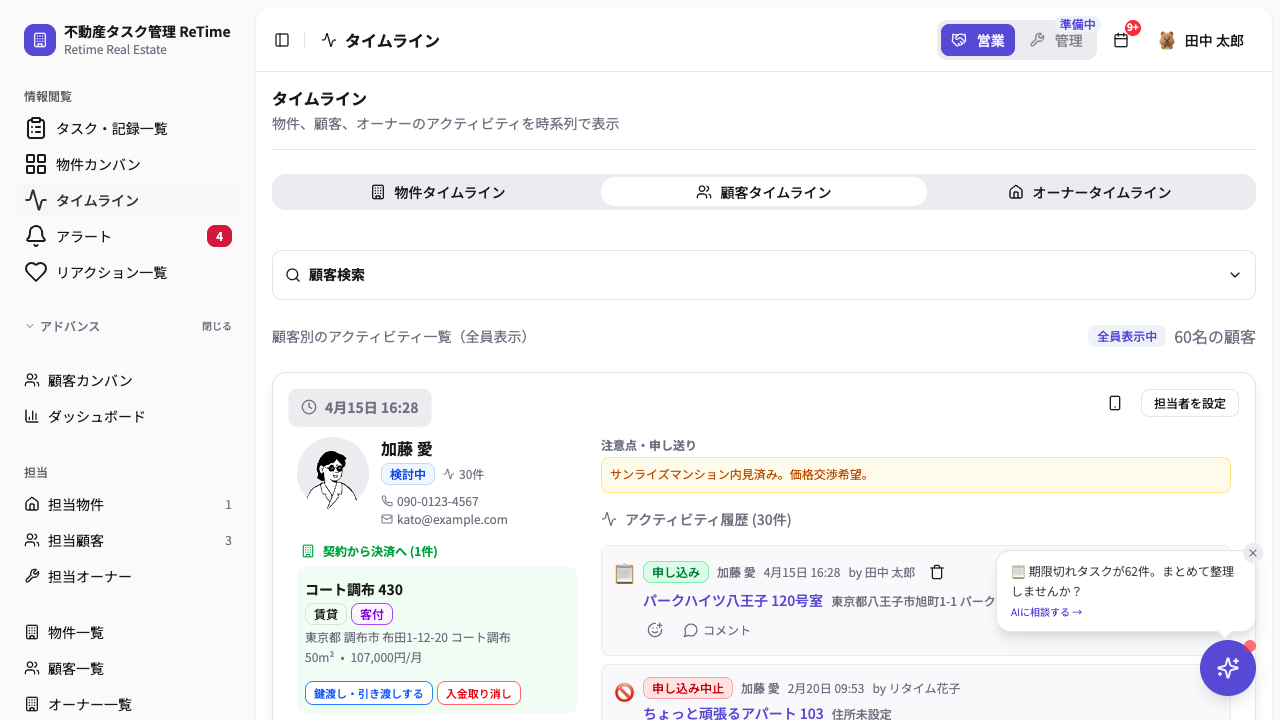
Task: Select タイムライン in sidebar
Action: coord(128,200)
